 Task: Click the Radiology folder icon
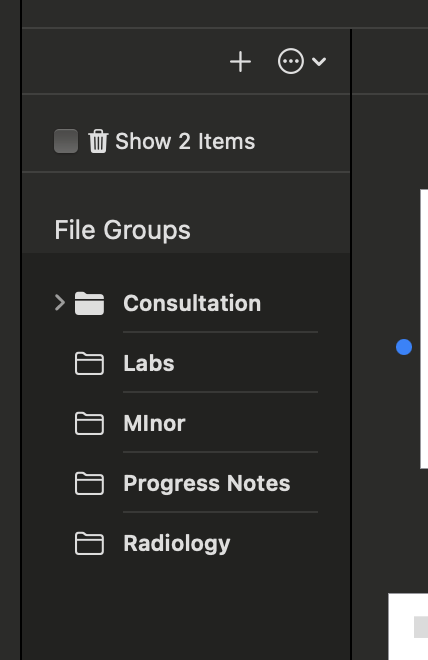pyautogui.click(x=89, y=544)
